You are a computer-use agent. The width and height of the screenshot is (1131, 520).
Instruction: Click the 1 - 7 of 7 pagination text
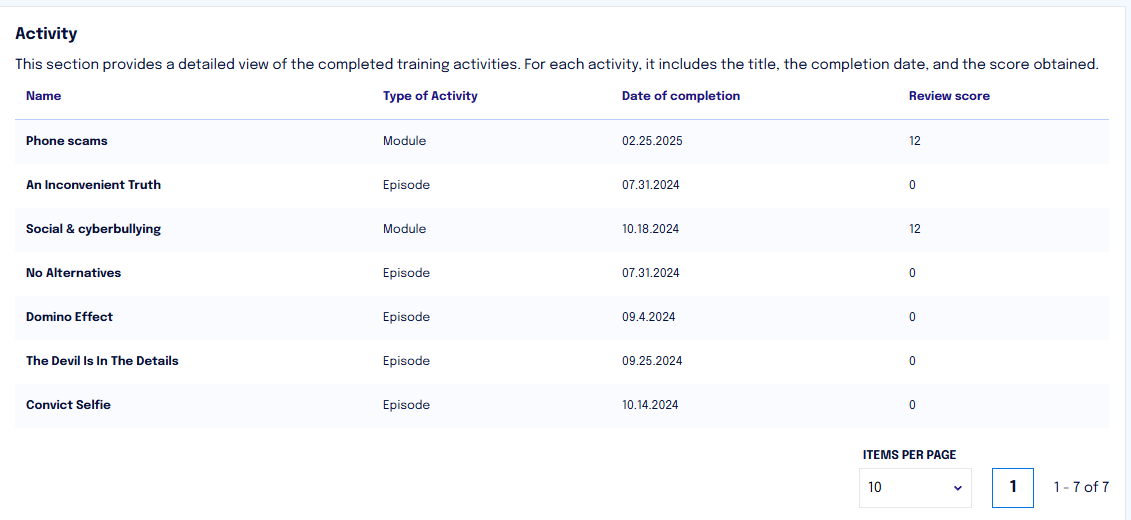tap(1081, 488)
